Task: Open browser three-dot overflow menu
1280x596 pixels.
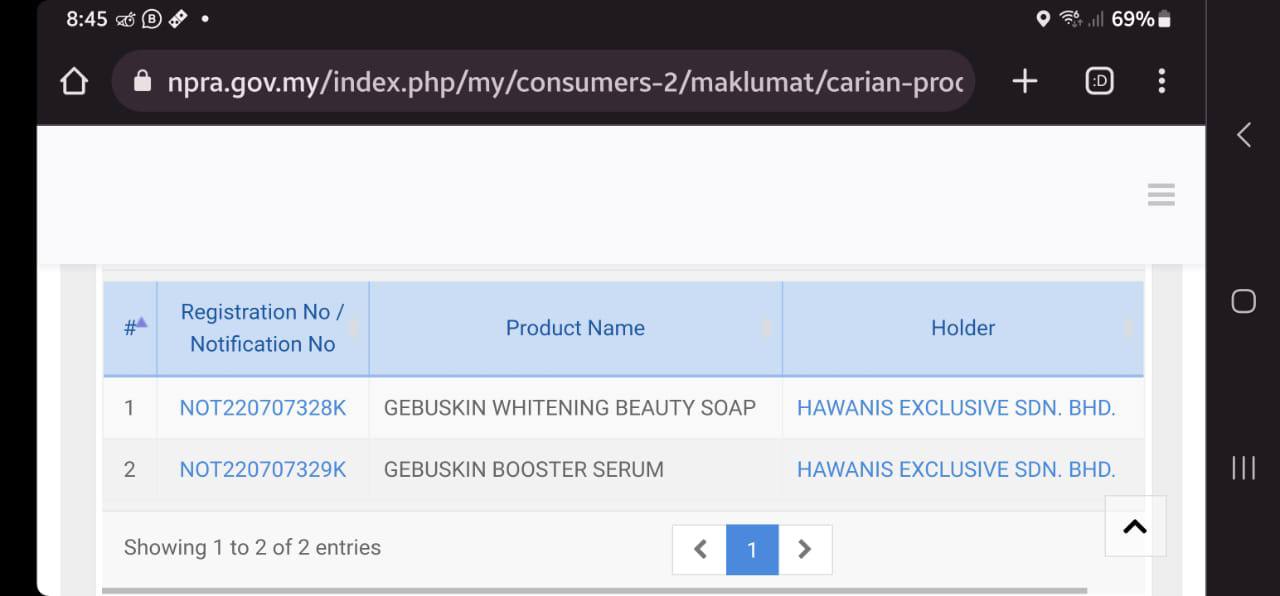Action: (1161, 81)
